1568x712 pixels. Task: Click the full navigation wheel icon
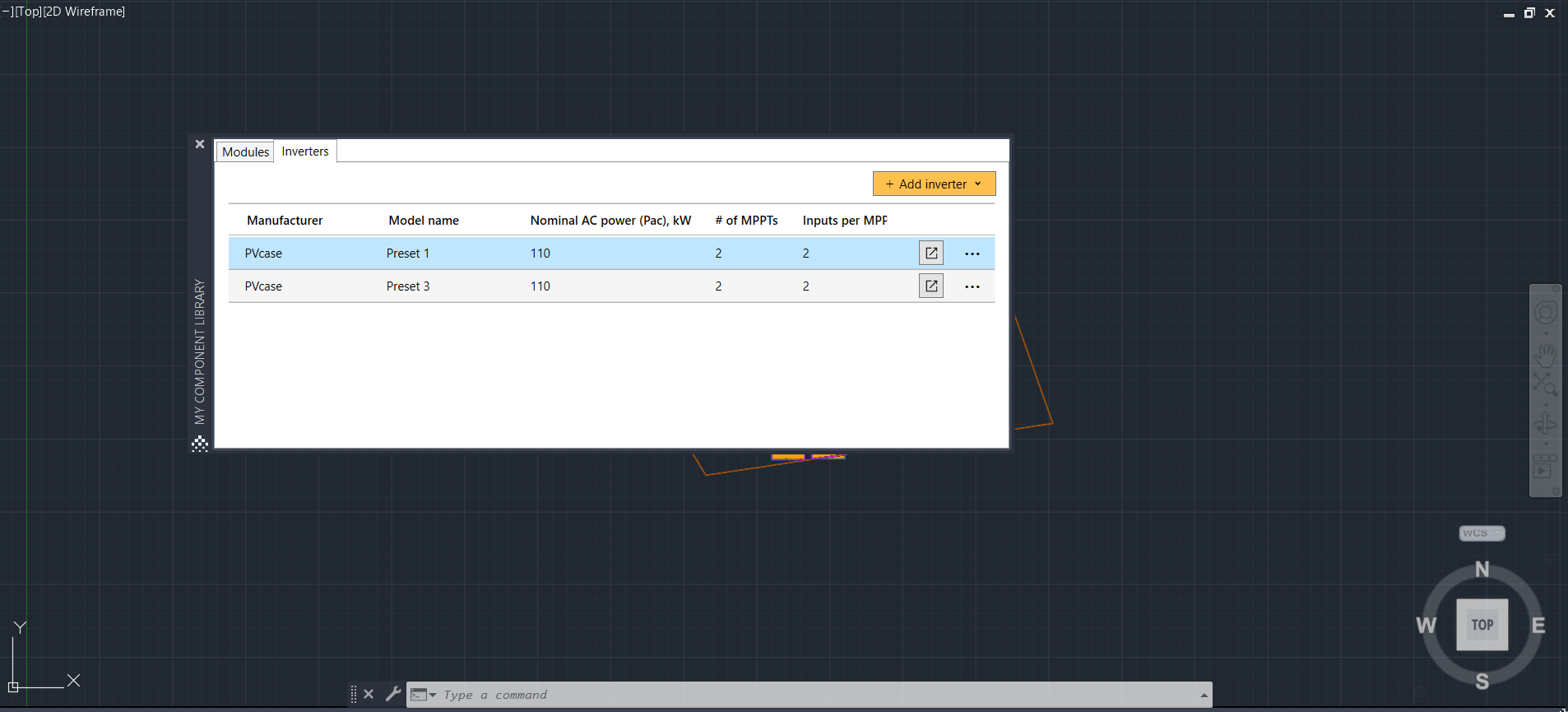[x=1546, y=312]
